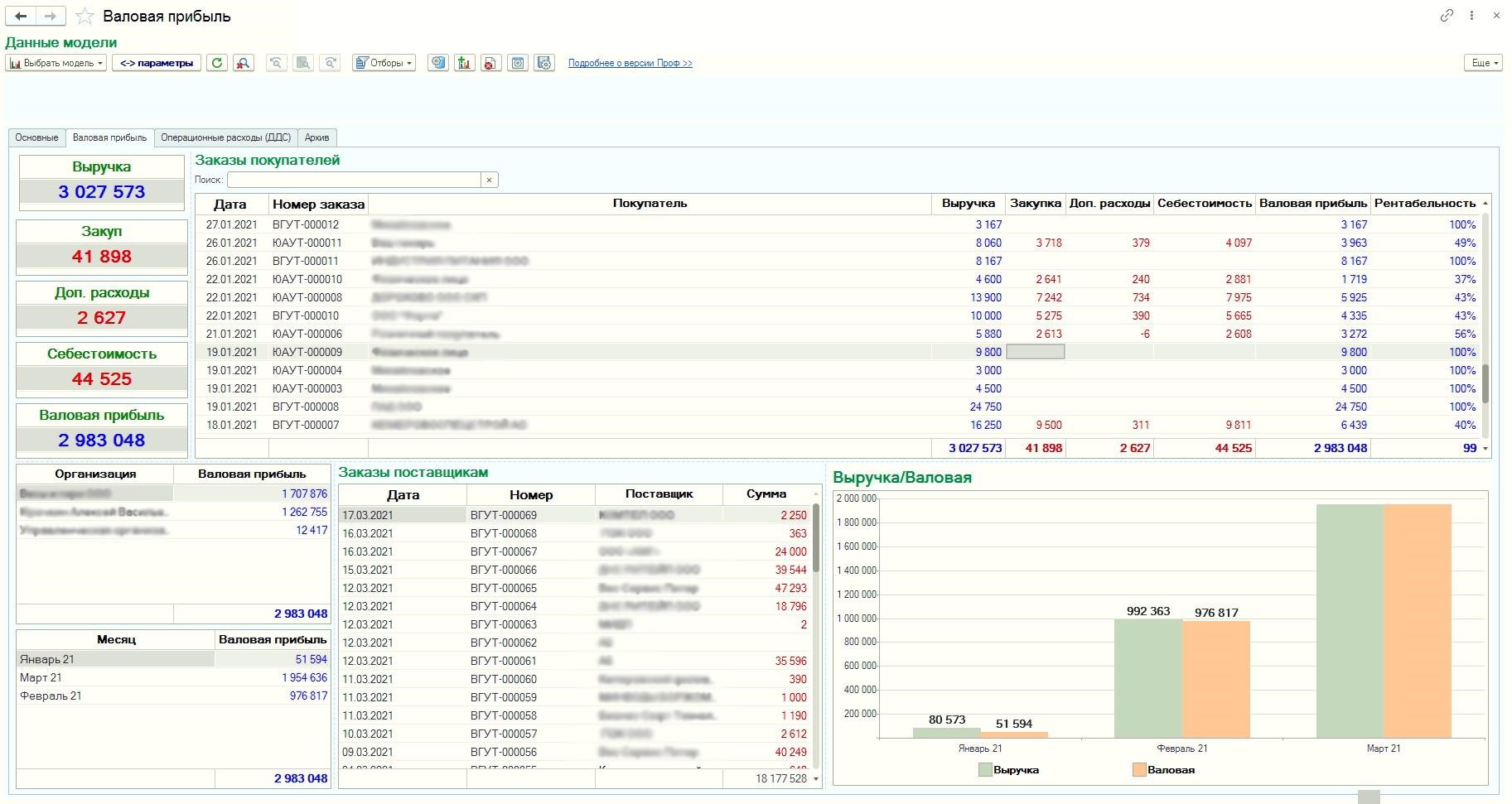Image resolution: width=1512 pixels, height=804 pixels.
Task: Open link Подробнее о версии Проф
Action: point(630,63)
